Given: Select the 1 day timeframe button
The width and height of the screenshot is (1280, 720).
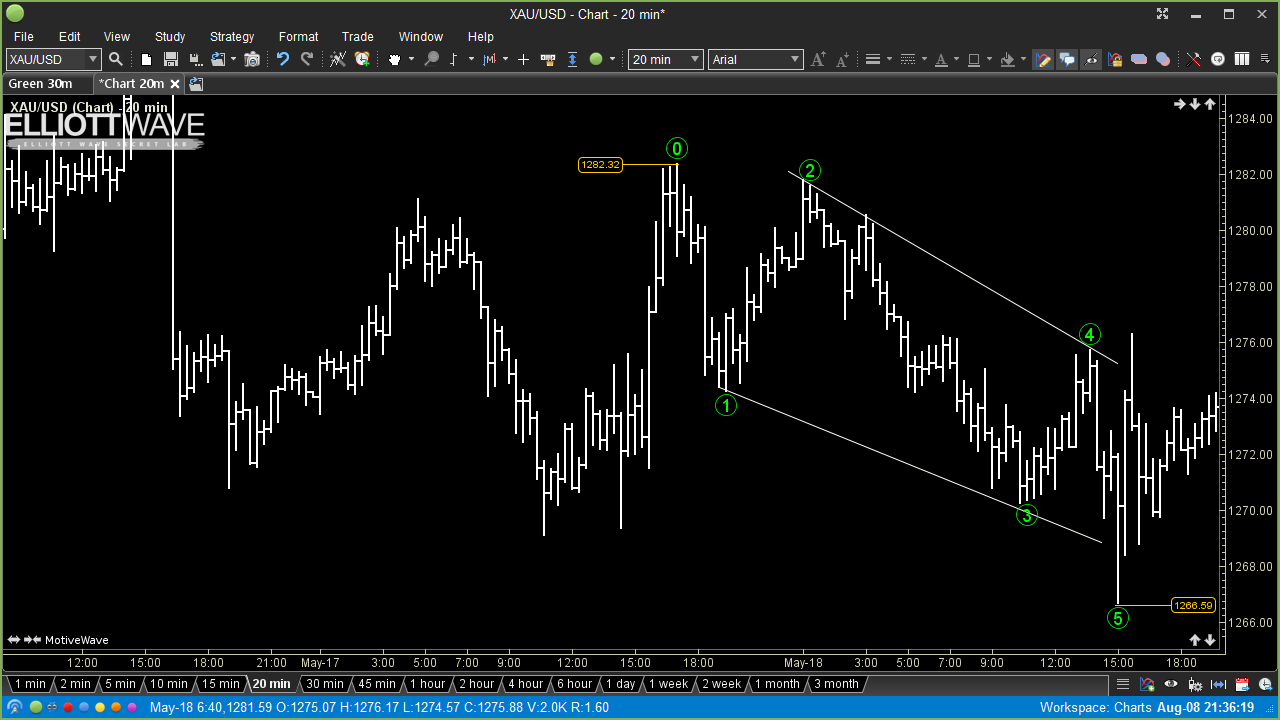Looking at the screenshot, I should [620, 684].
